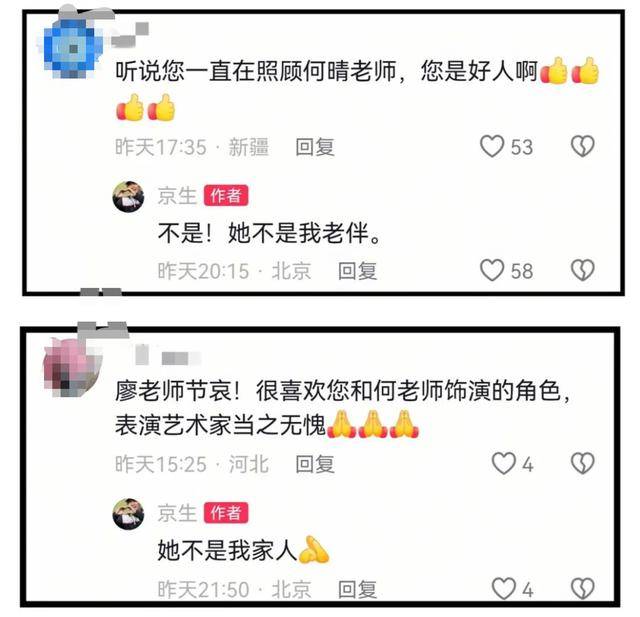Open 京生's avatar in first reply
The width and height of the screenshot is (640, 617).
click(x=128, y=197)
